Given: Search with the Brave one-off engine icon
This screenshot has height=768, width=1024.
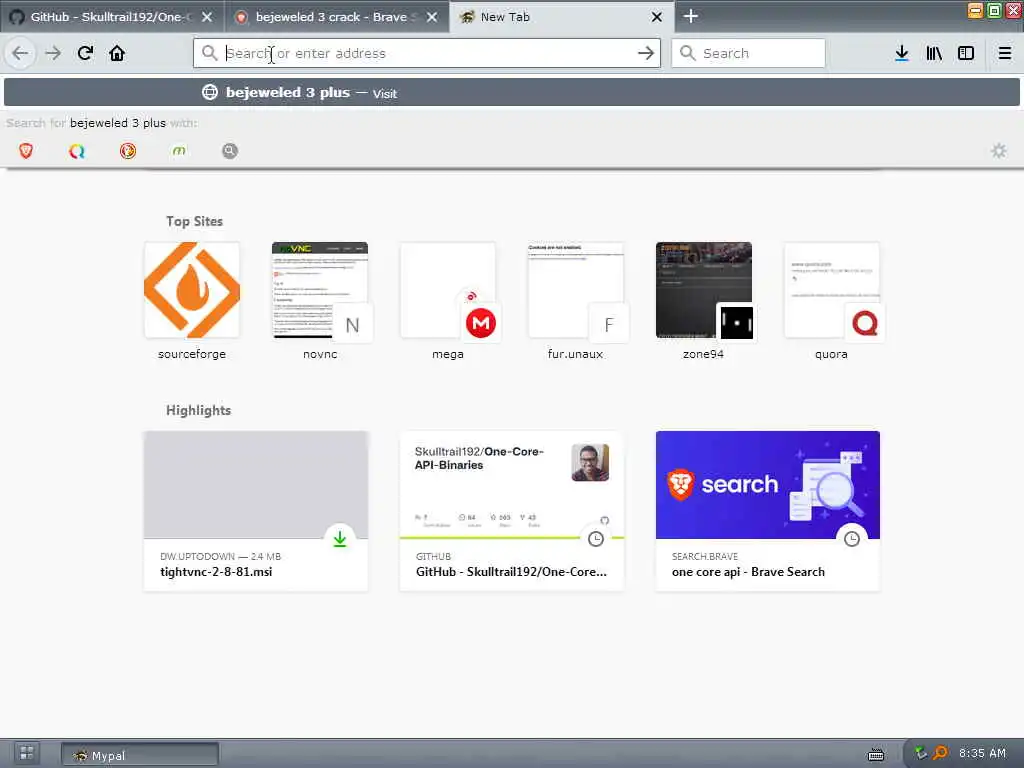Looking at the screenshot, I should coord(26,151).
